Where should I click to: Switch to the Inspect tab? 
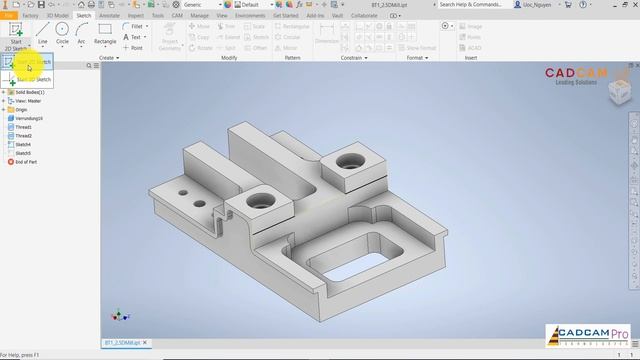pos(136,16)
